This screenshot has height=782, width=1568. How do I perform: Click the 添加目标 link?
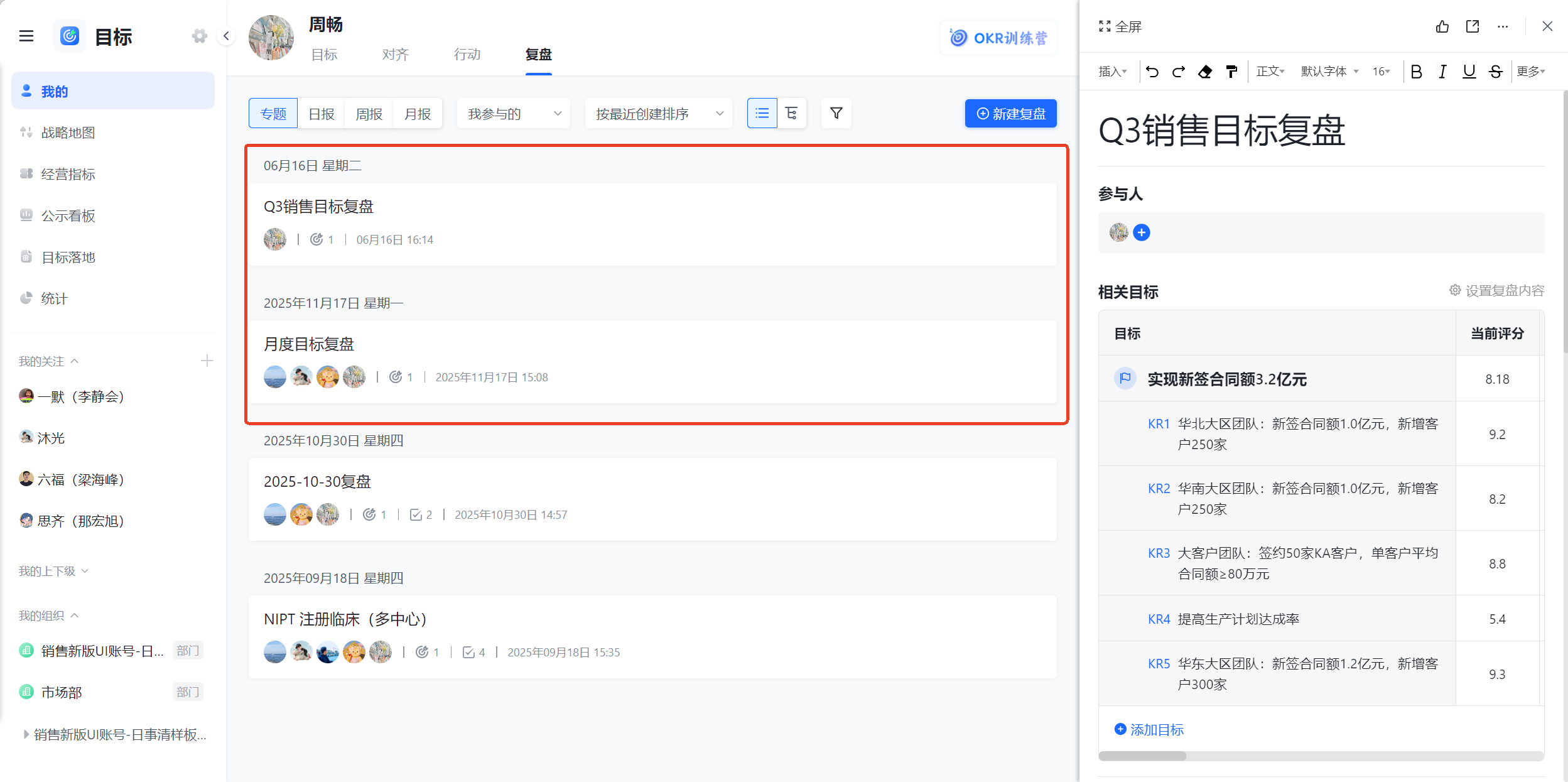(x=1149, y=729)
